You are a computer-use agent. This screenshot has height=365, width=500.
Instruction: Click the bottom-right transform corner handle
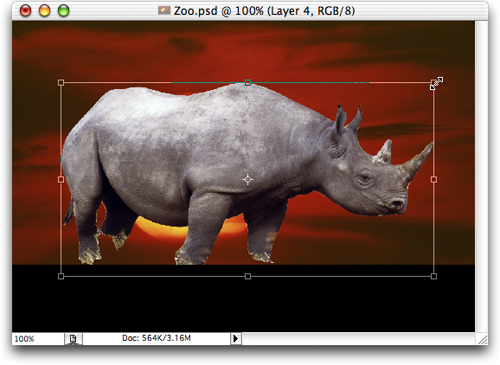tap(434, 276)
